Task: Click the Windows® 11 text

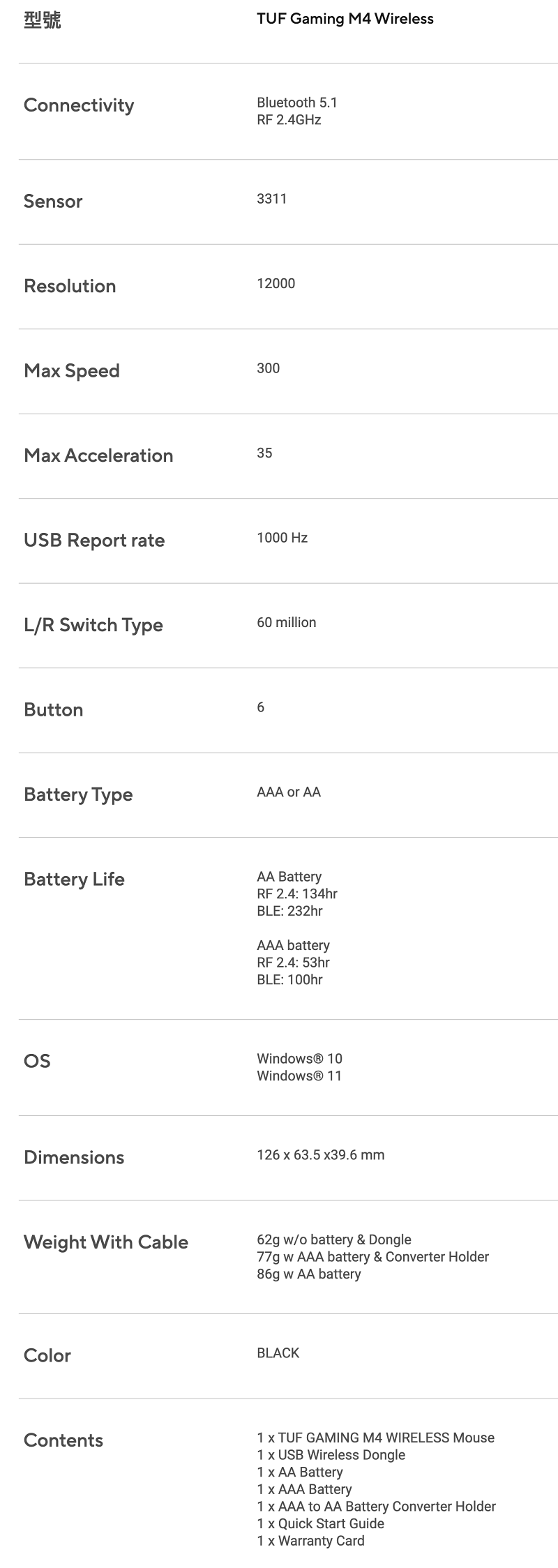Action: click(299, 1076)
